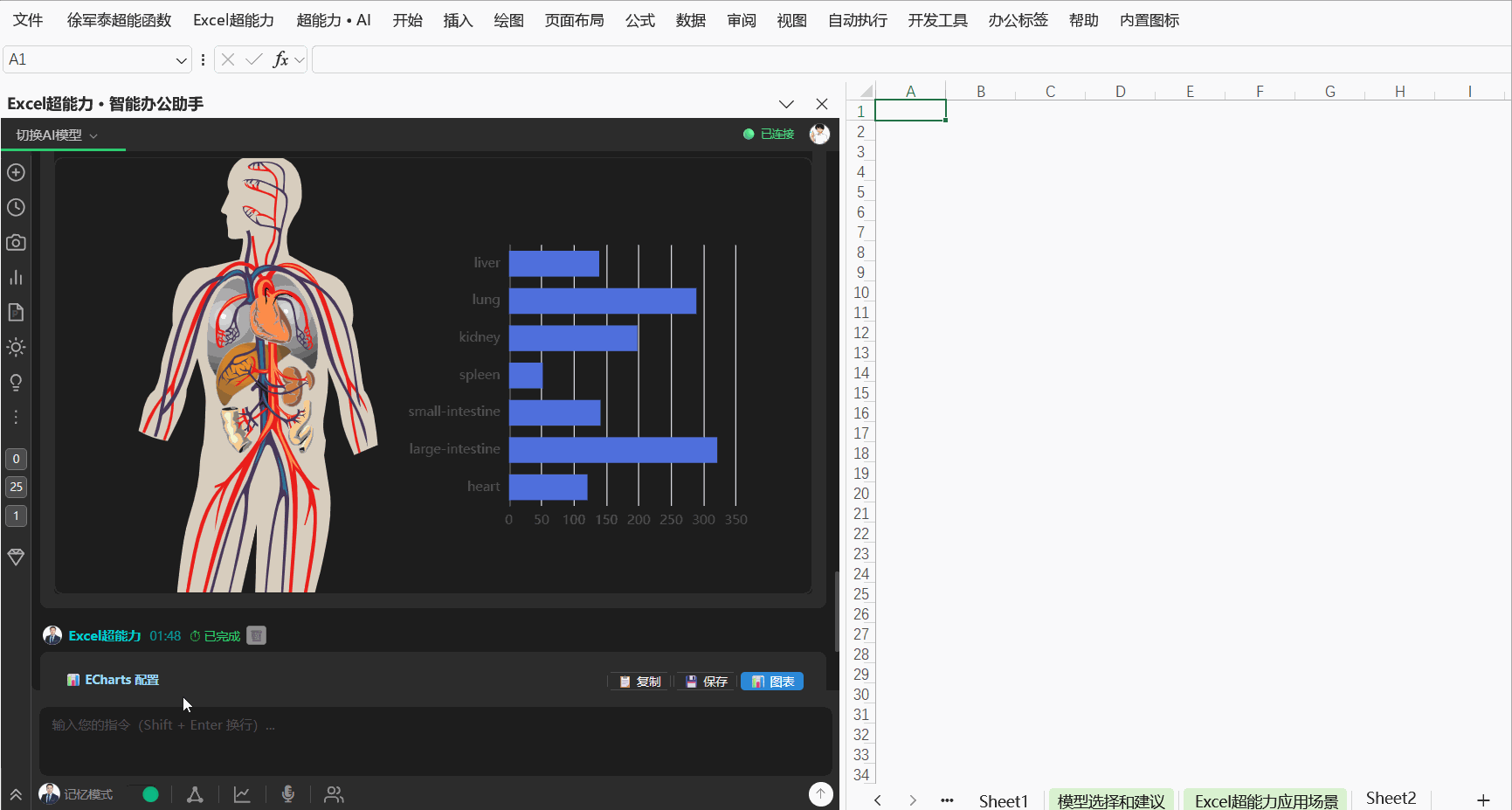Click the 复制 copy button
This screenshot has width=1512, height=810.
click(639, 682)
